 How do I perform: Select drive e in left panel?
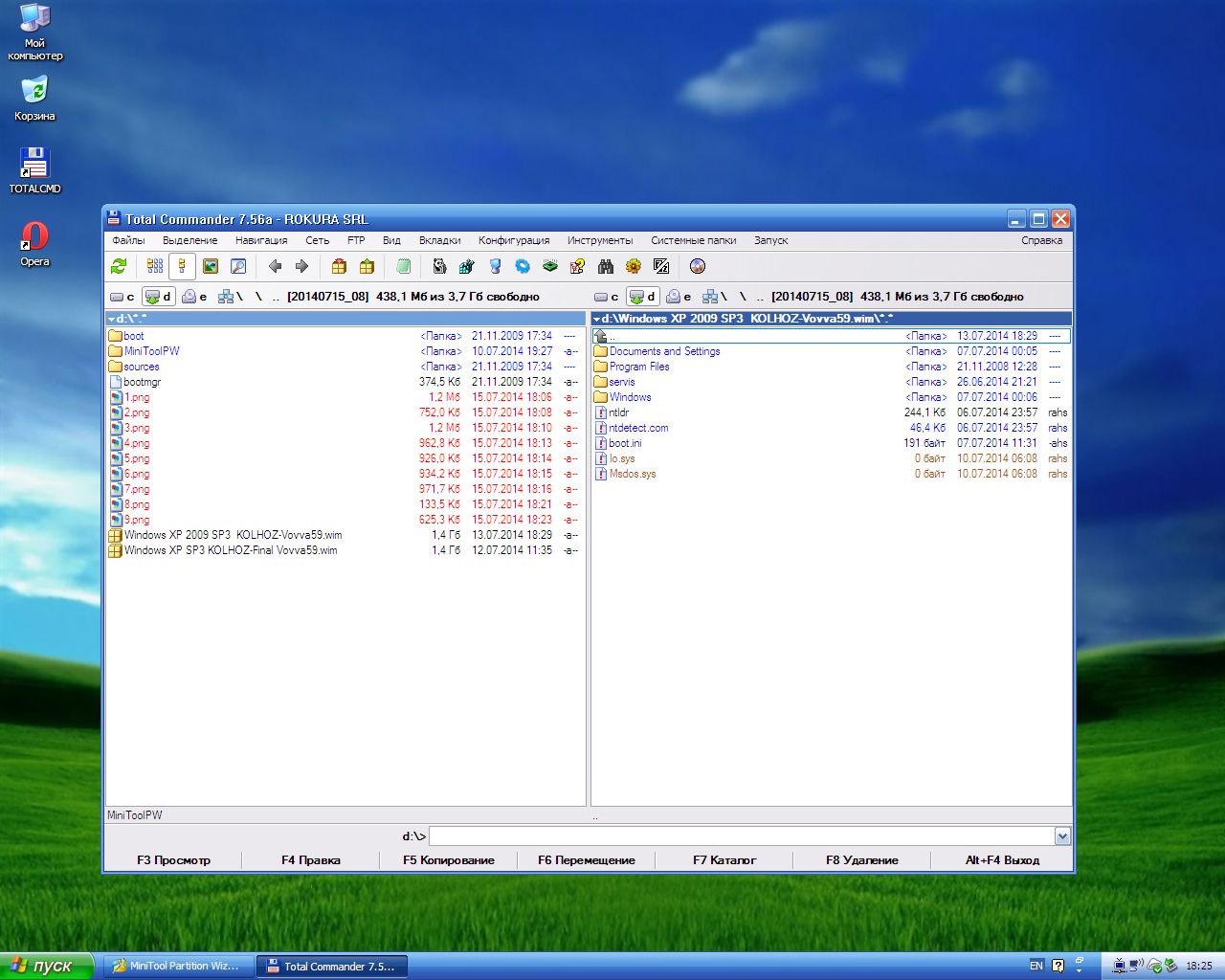click(x=195, y=297)
